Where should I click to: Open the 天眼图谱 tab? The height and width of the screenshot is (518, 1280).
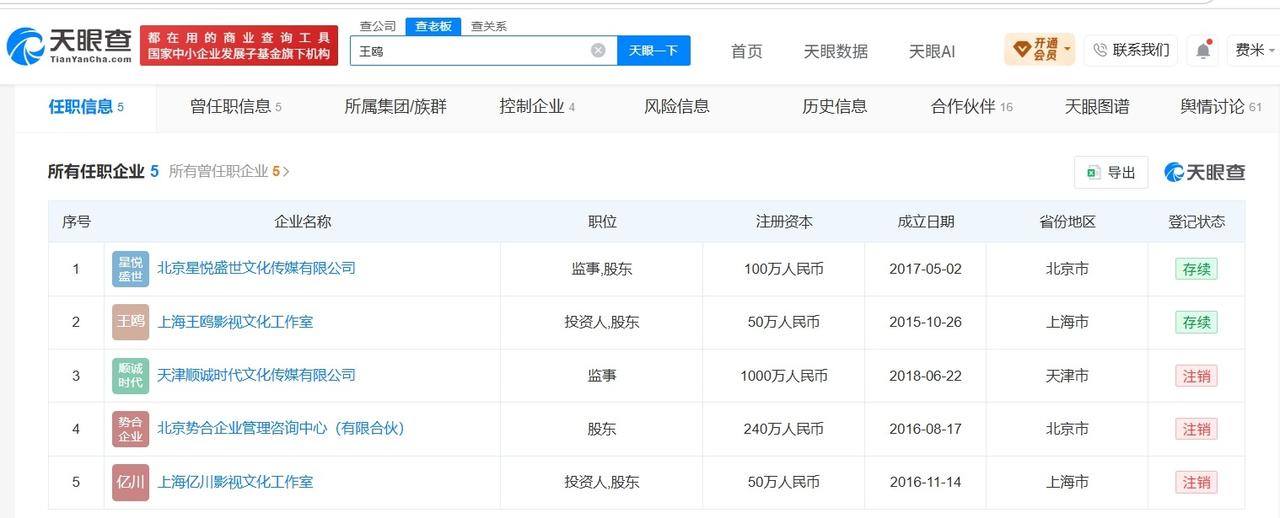(x=1097, y=107)
